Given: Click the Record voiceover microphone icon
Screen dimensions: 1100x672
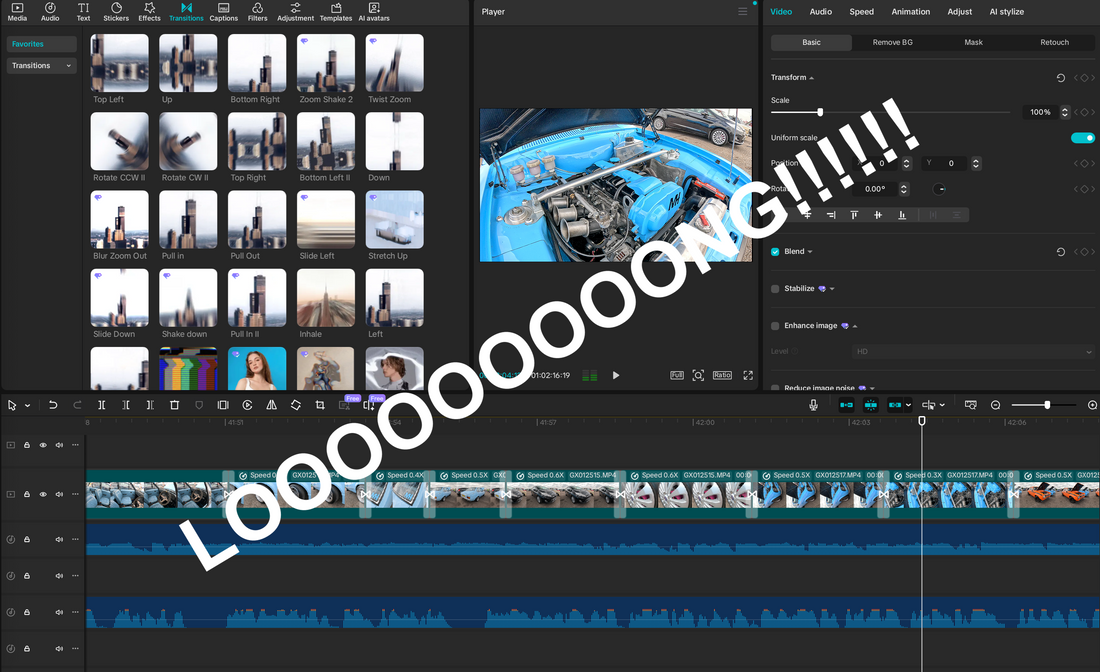Looking at the screenshot, I should (814, 405).
